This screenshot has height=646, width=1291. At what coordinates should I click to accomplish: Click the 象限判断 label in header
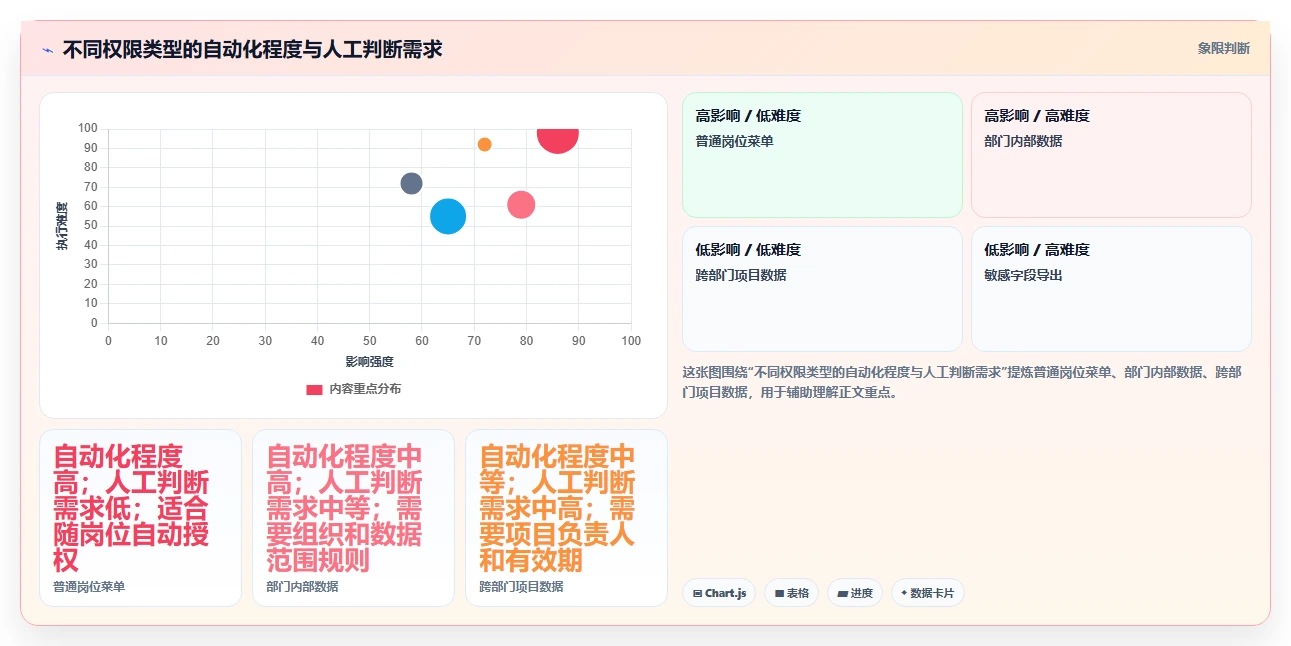point(1224,48)
